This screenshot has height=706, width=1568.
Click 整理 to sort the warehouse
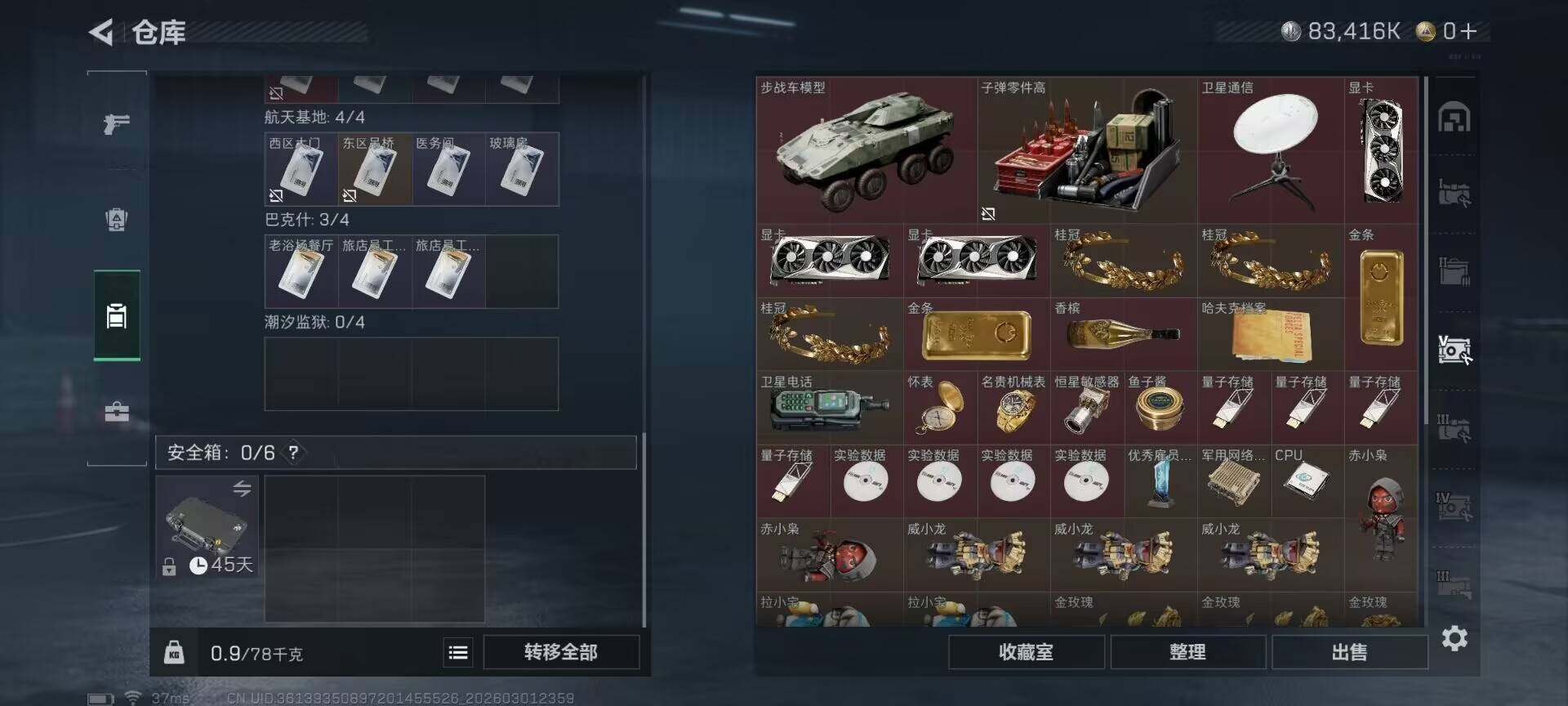(1187, 652)
